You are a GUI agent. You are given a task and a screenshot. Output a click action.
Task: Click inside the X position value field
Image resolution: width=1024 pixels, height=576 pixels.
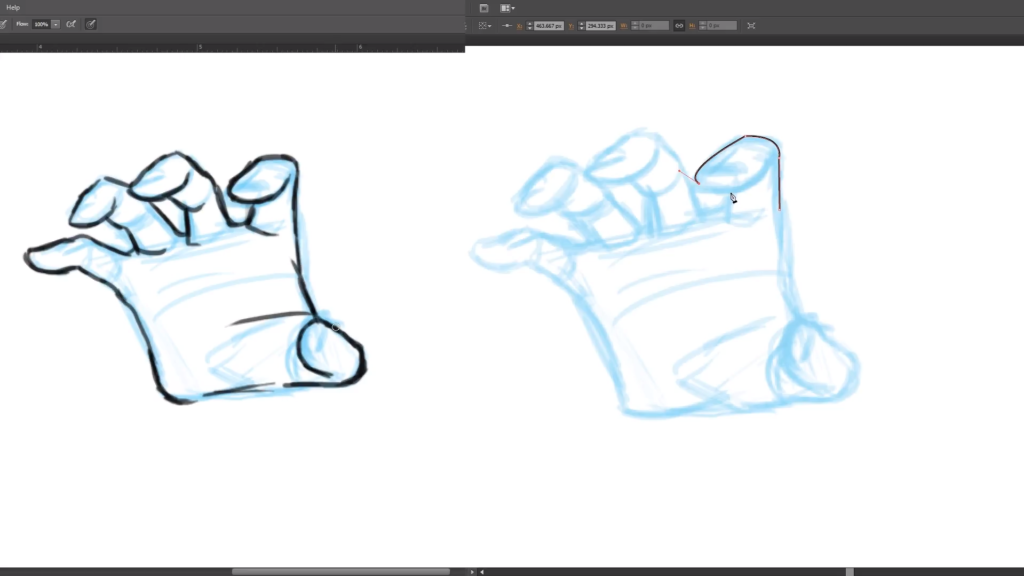point(549,25)
